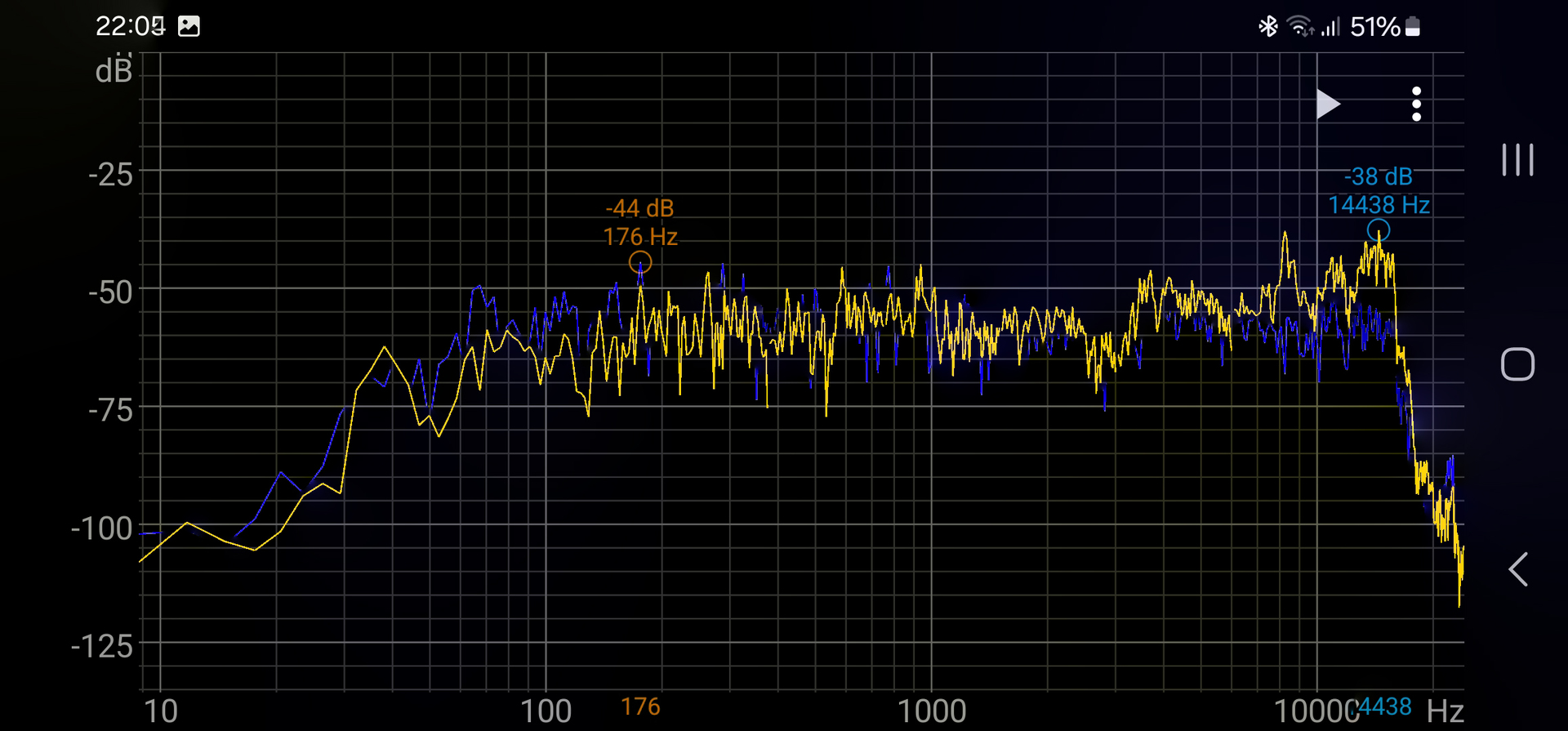The width and height of the screenshot is (1568, 731).
Task: Tap the dB unit label on vertical axis
Action: pos(114,72)
